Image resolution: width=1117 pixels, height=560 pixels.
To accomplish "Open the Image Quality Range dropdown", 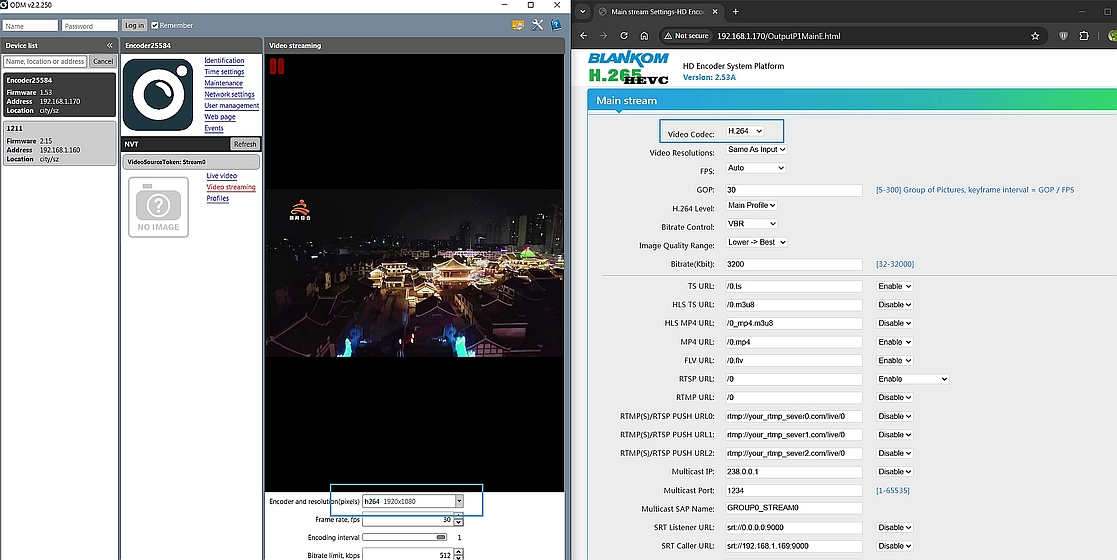I will [x=756, y=242].
